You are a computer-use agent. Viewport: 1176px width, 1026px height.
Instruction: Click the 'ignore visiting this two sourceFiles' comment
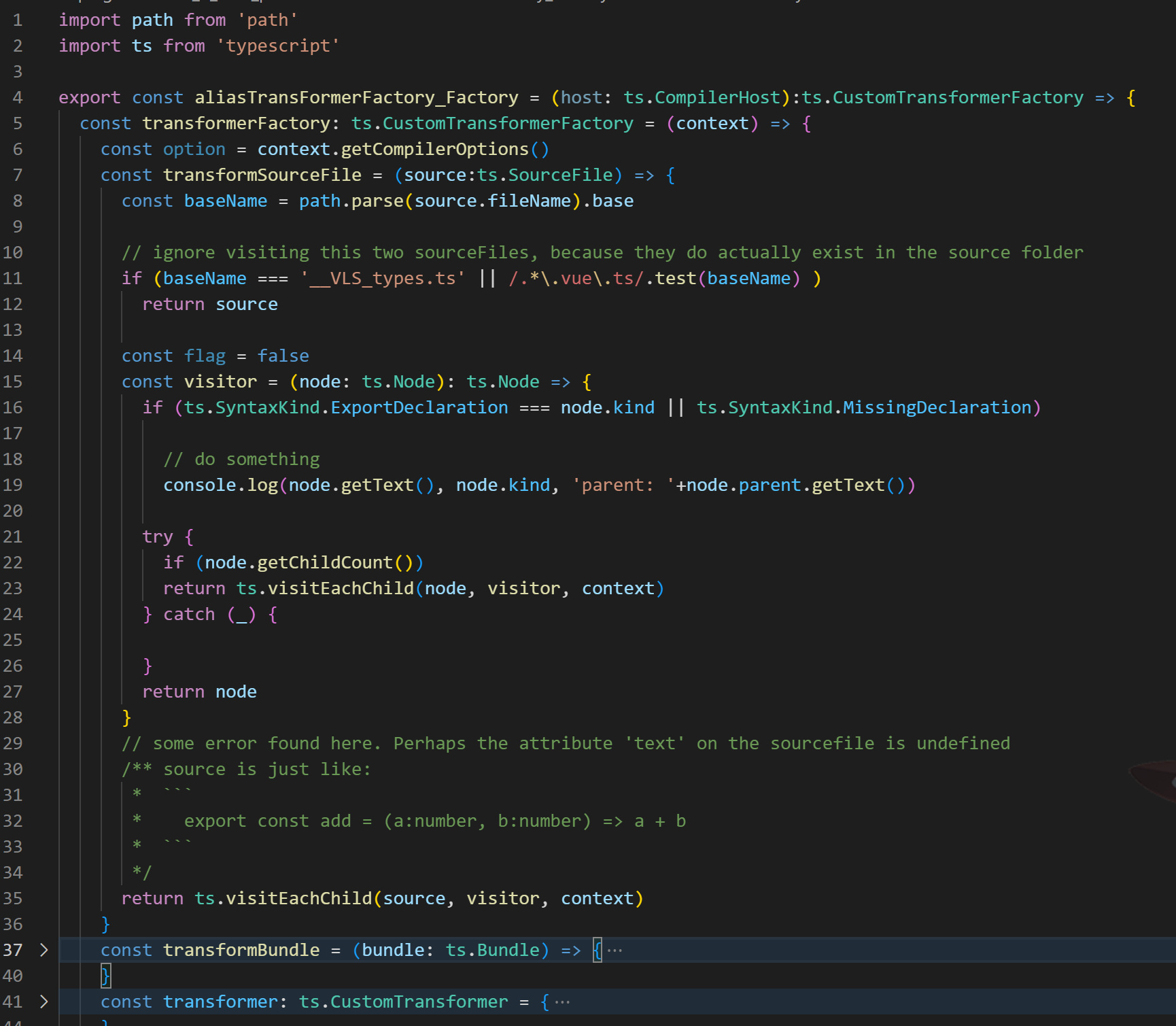click(x=602, y=252)
